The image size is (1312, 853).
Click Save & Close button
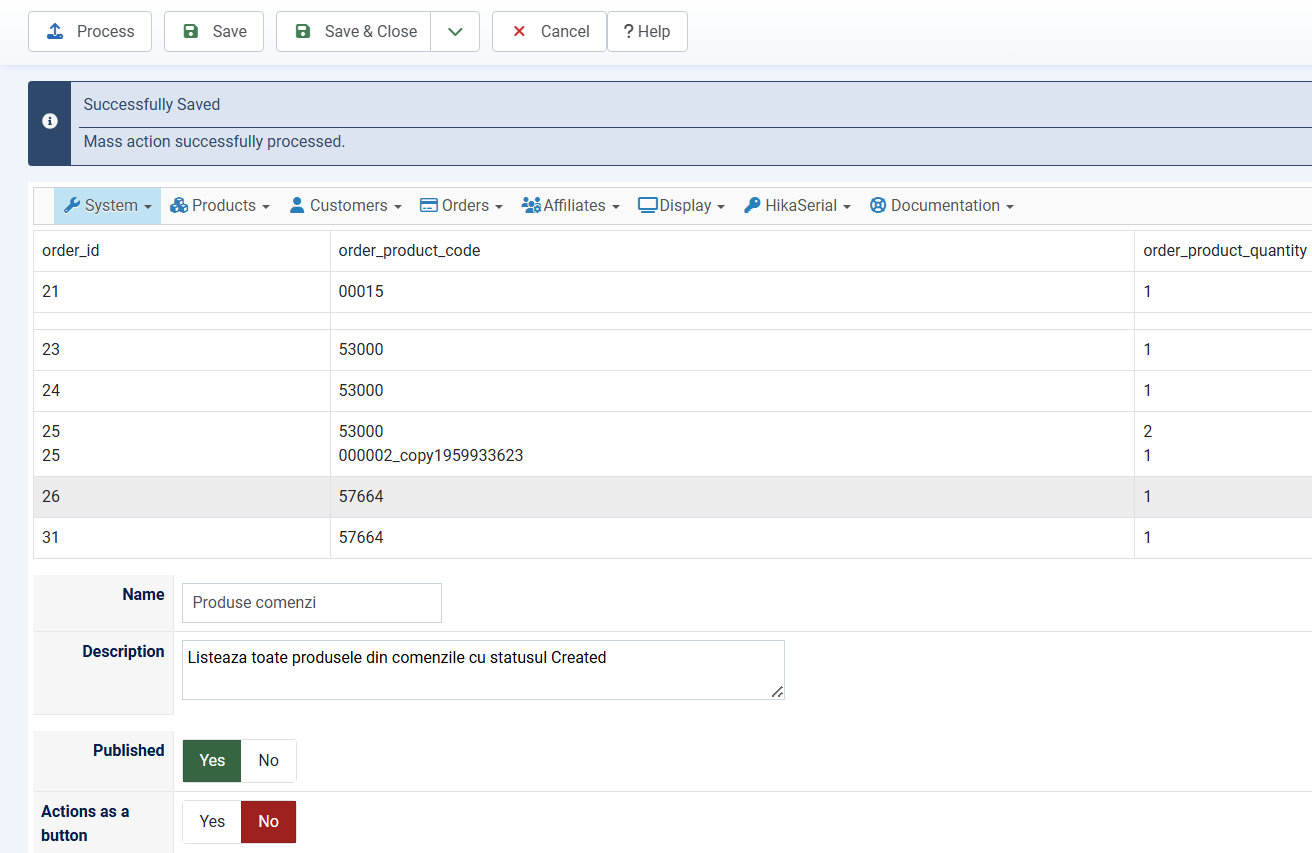[x=354, y=32]
